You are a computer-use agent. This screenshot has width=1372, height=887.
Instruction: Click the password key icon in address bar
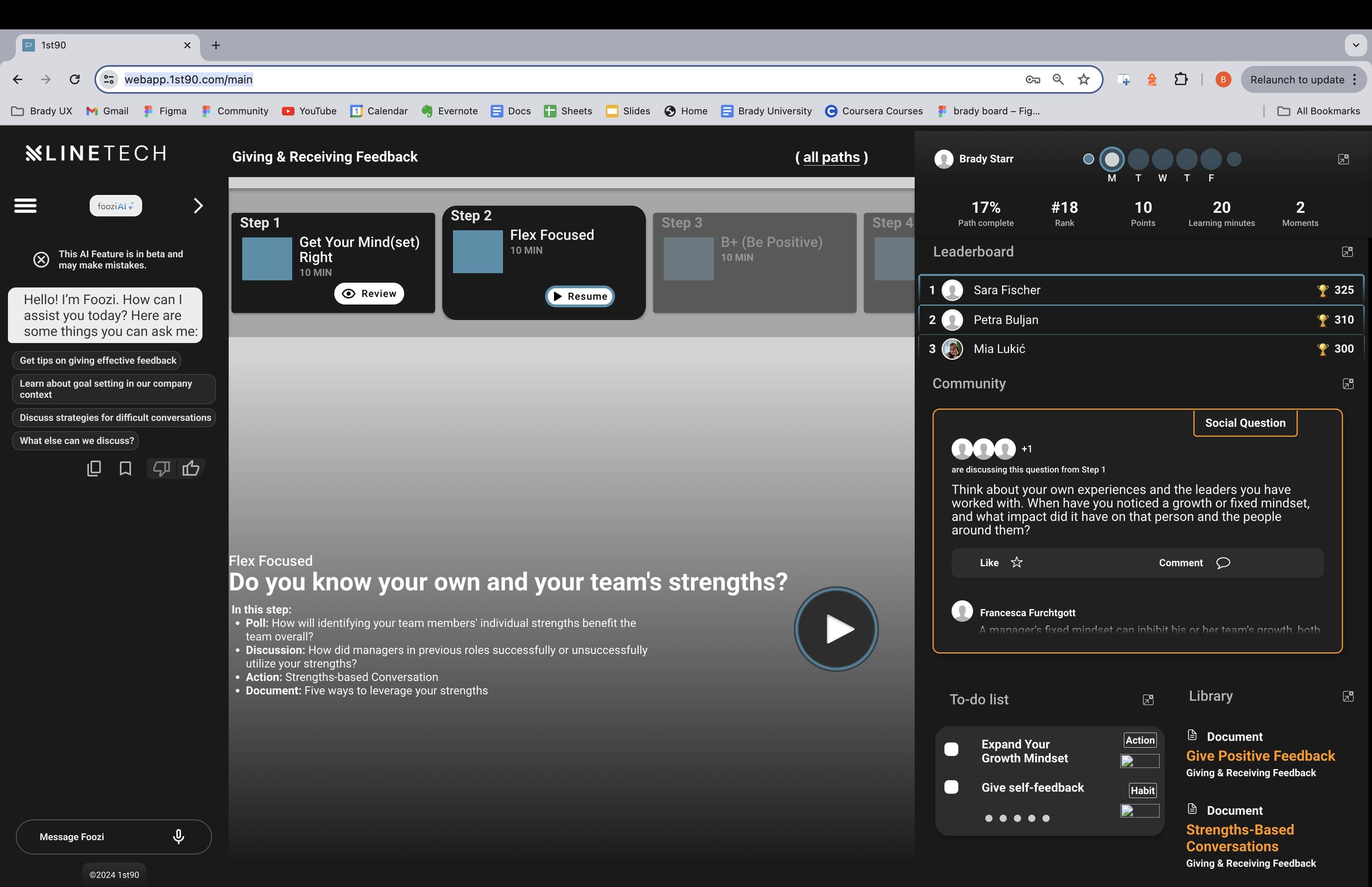pyautogui.click(x=1032, y=79)
